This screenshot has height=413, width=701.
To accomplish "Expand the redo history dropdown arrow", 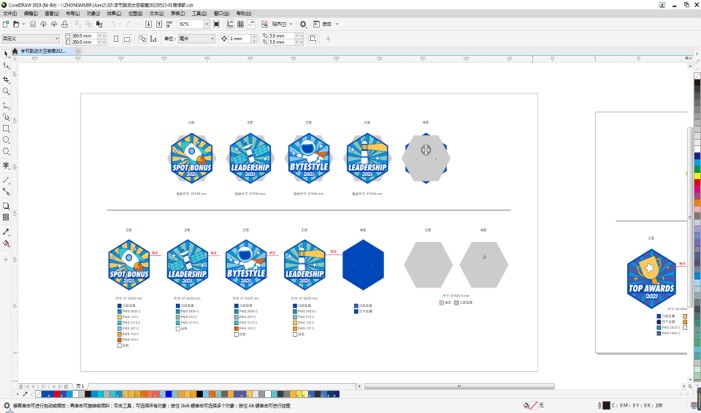I will 136,24.
